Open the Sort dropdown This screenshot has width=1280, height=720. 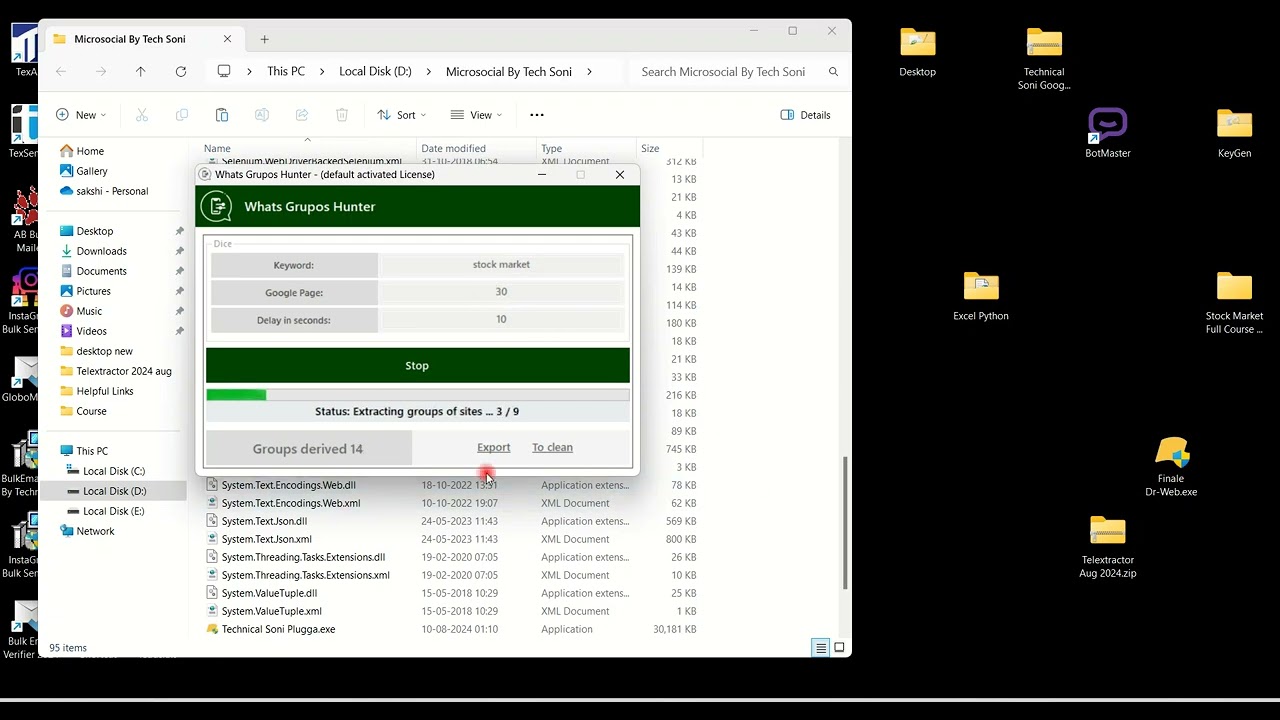[401, 115]
